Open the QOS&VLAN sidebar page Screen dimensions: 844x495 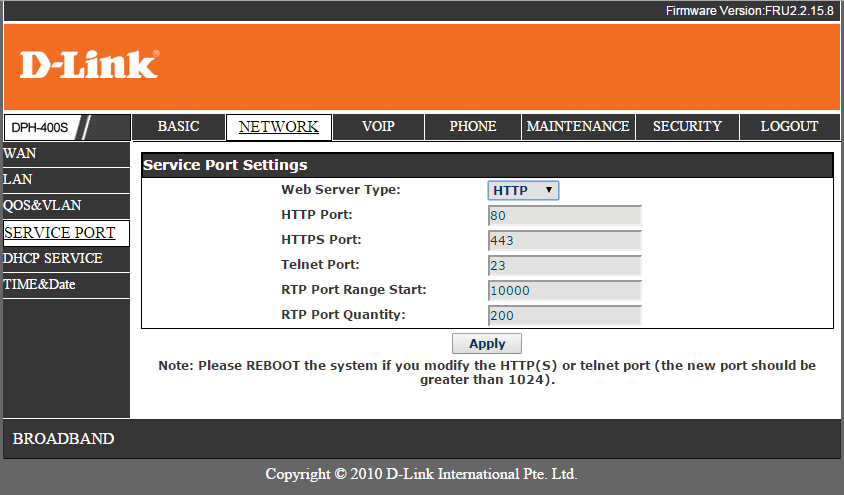pos(42,206)
